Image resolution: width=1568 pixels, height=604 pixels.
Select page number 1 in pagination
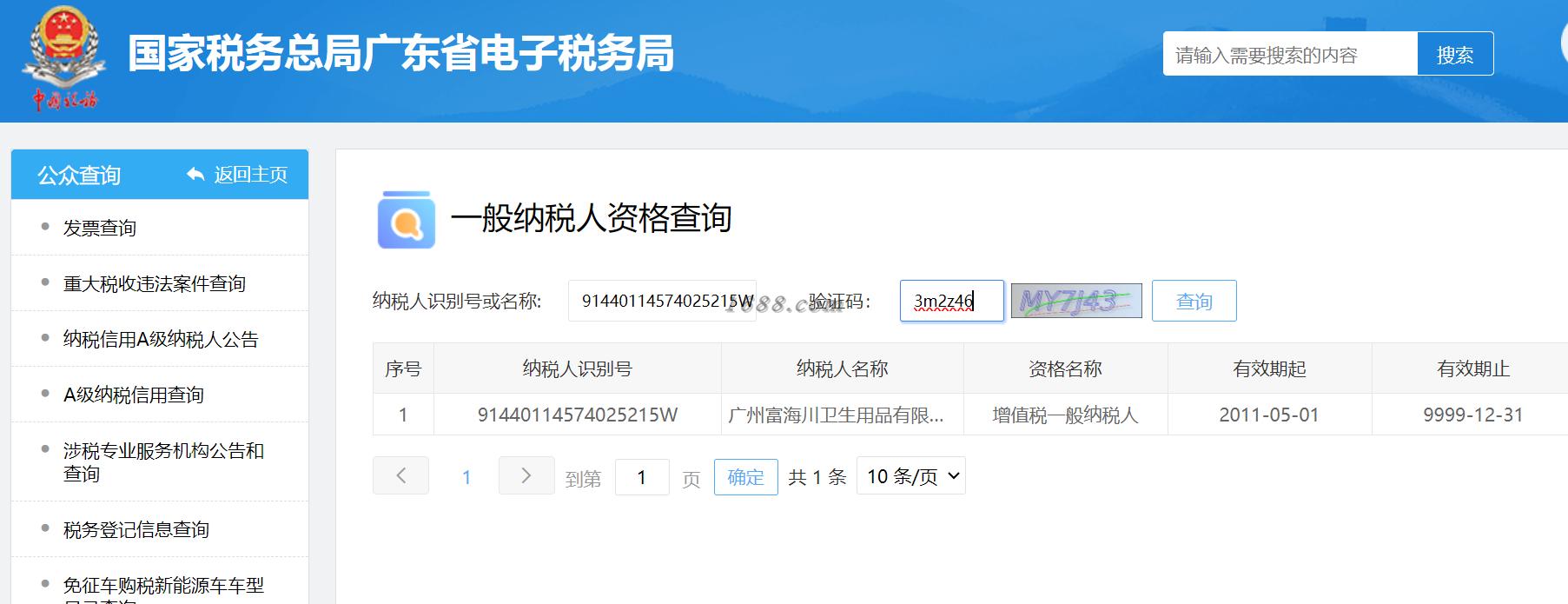click(x=466, y=477)
